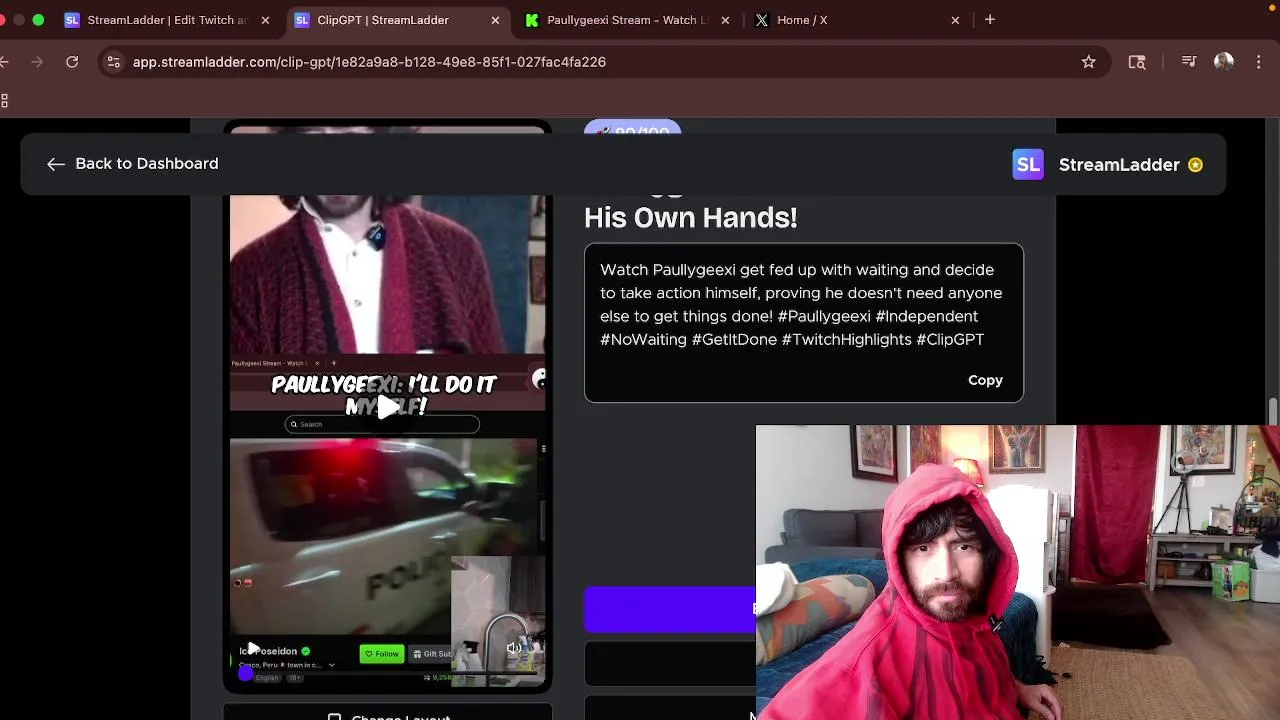
Task: Click the gold badge next to StreamLadder
Action: click(1195, 165)
